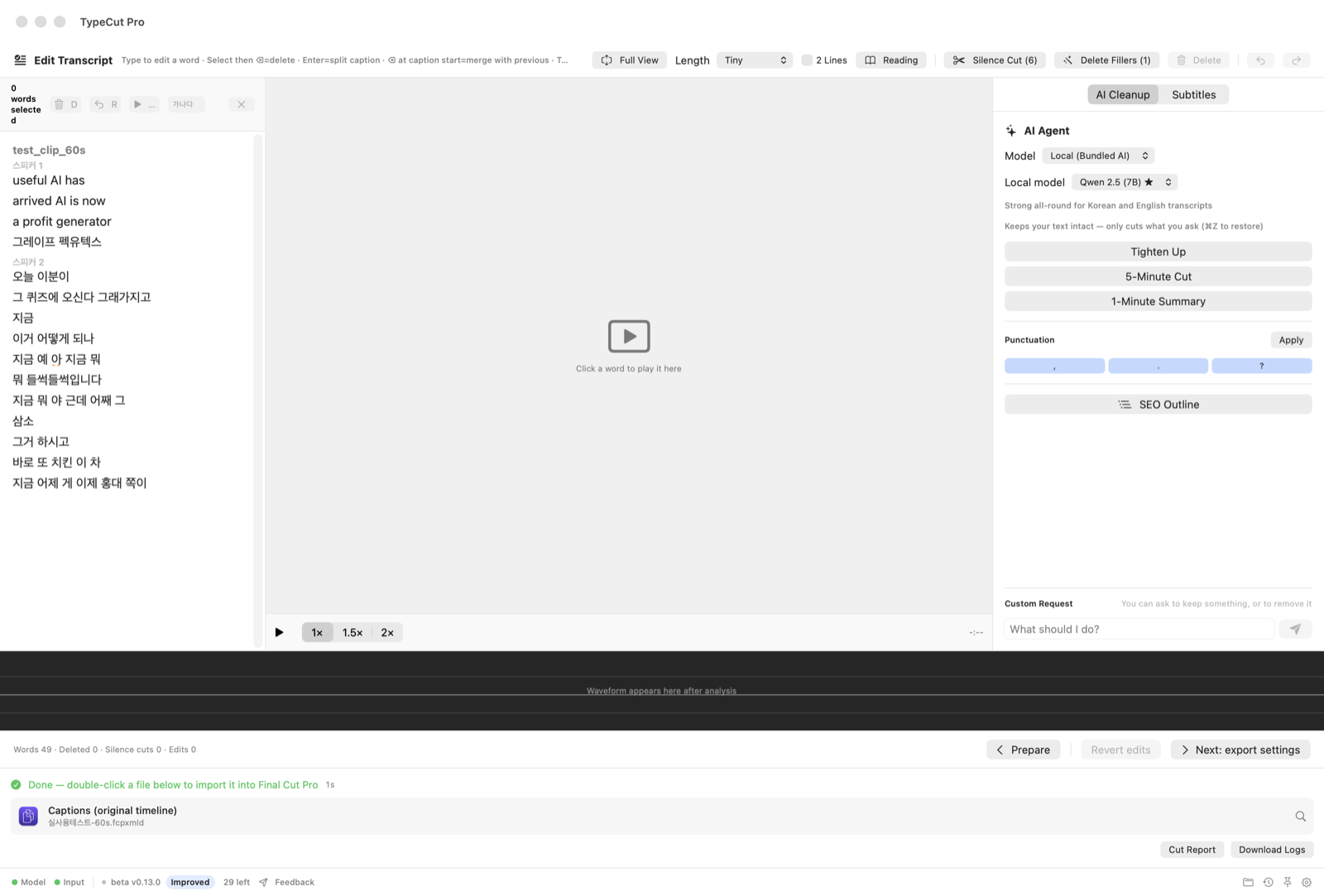Click the play-selection button in transcript toolbar
This screenshot has width=1324, height=896.
coord(144,104)
